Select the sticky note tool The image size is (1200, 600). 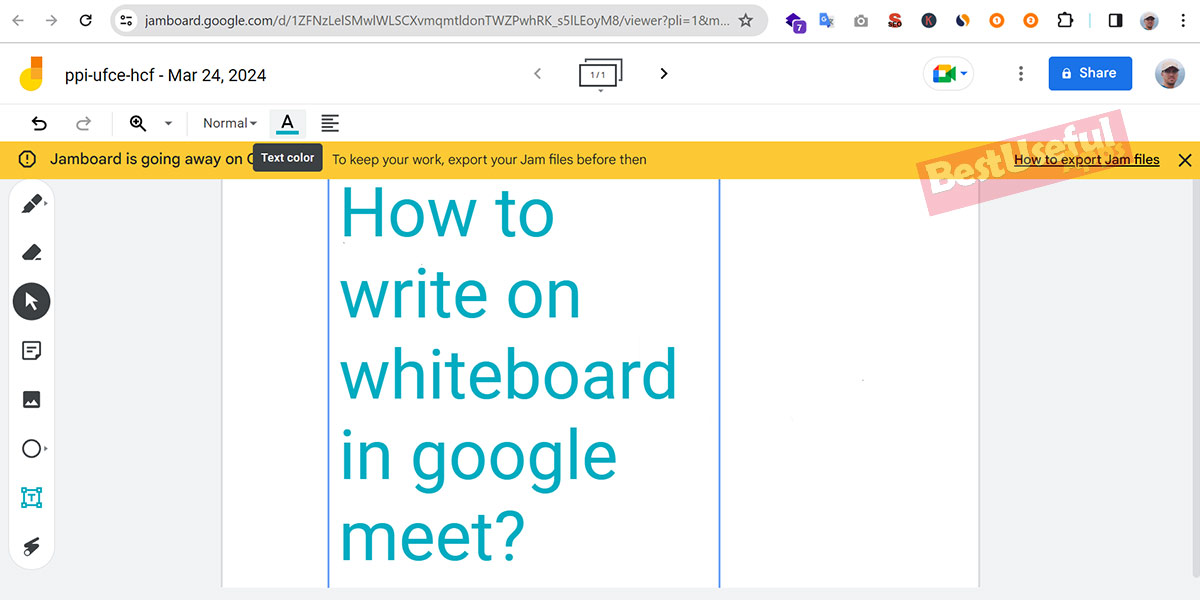[31, 350]
